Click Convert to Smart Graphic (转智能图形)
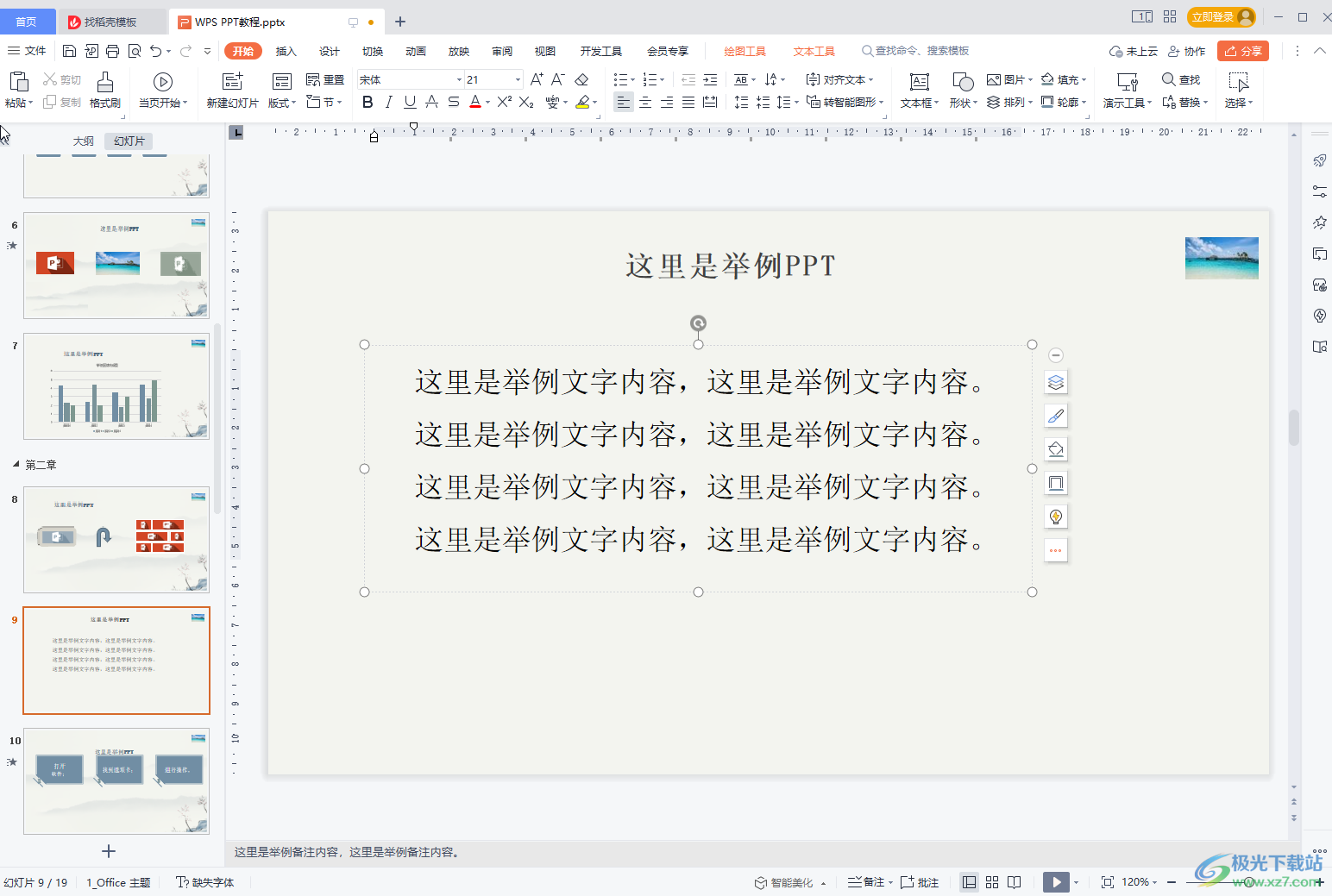The width and height of the screenshot is (1332, 896). (845, 102)
